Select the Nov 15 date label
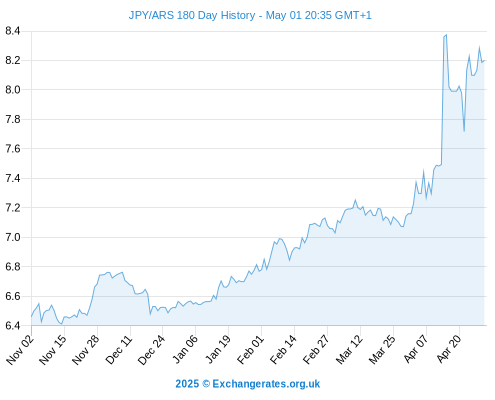The image size is (495, 400). (53, 349)
